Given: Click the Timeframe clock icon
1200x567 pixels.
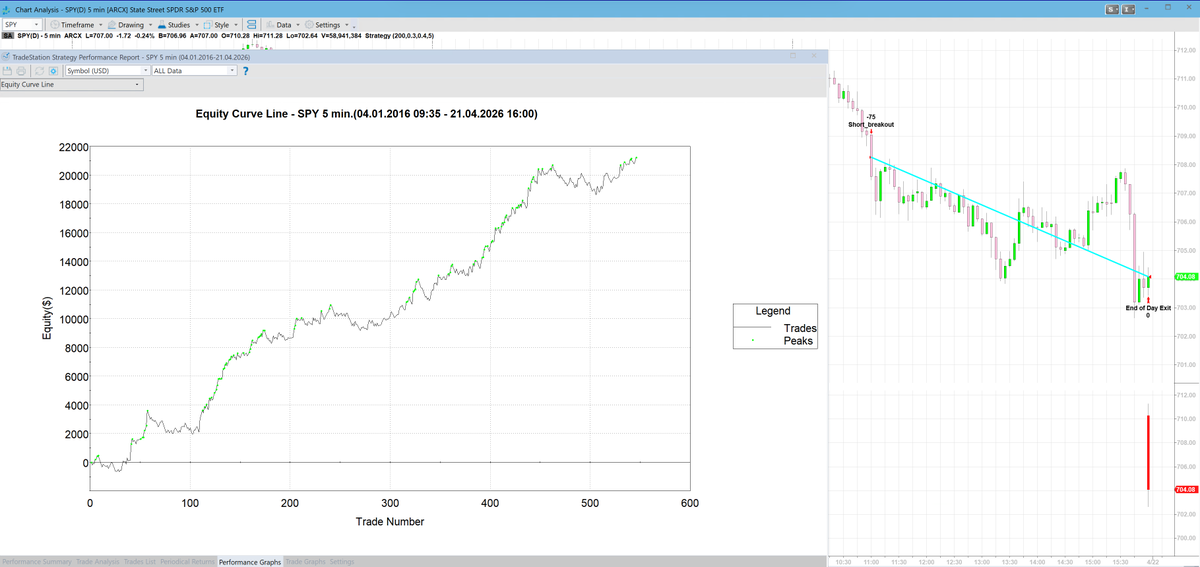Looking at the screenshot, I should tap(55, 24).
